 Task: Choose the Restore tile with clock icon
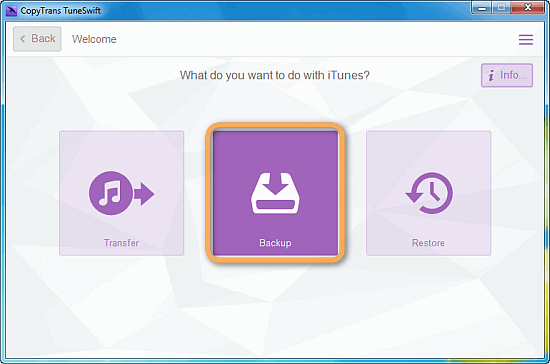click(429, 193)
